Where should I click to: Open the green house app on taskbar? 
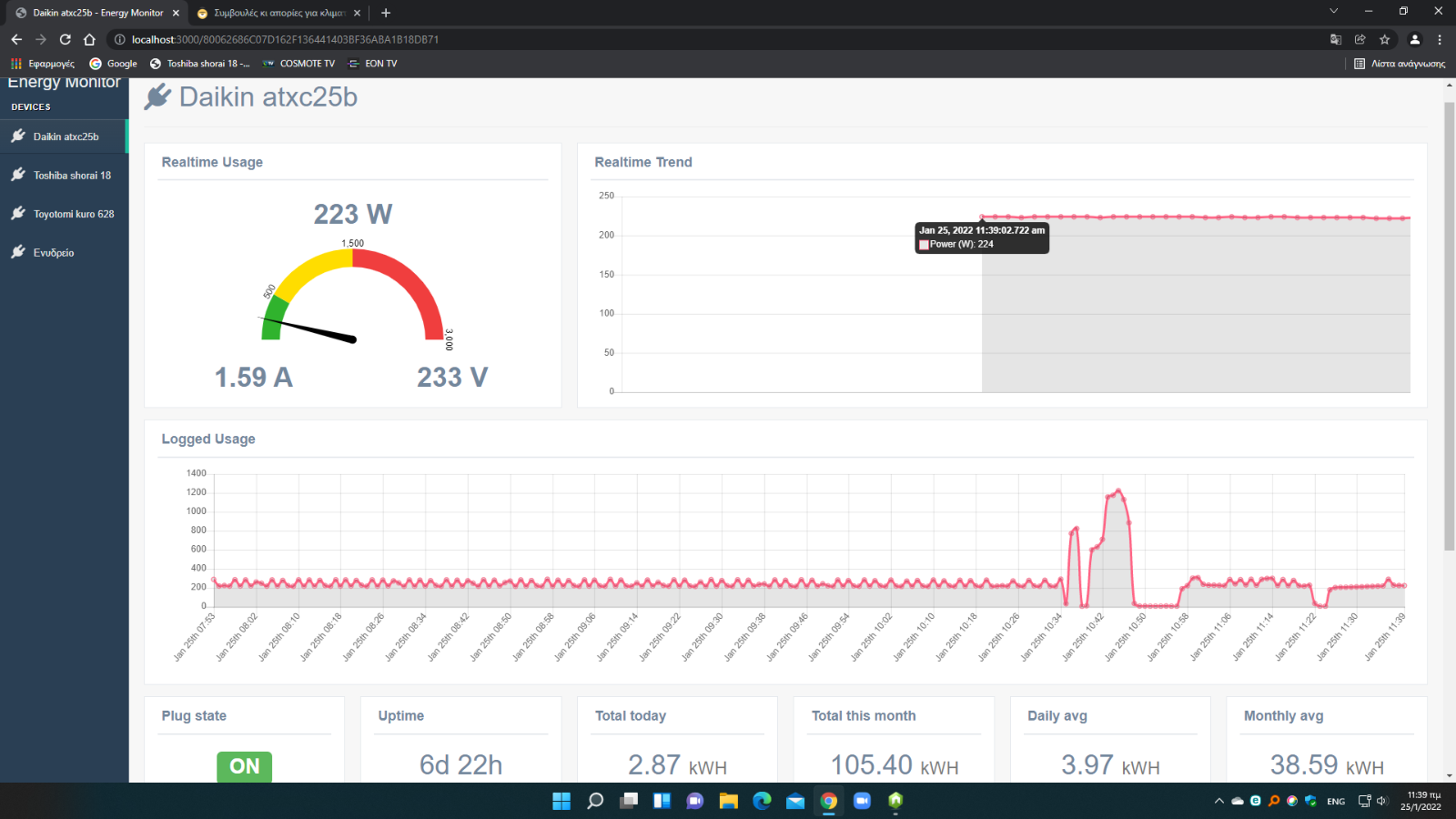pyautogui.click(x=895, y=801)
